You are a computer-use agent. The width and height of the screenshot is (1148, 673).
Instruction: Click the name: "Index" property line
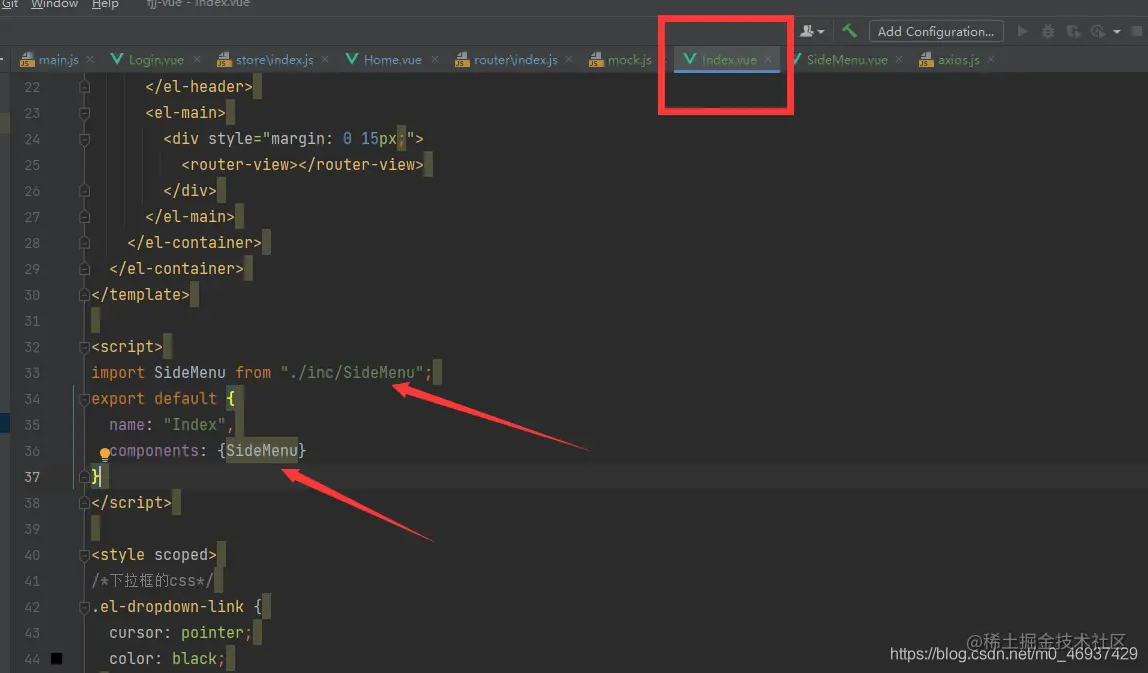tap(171, 425)
